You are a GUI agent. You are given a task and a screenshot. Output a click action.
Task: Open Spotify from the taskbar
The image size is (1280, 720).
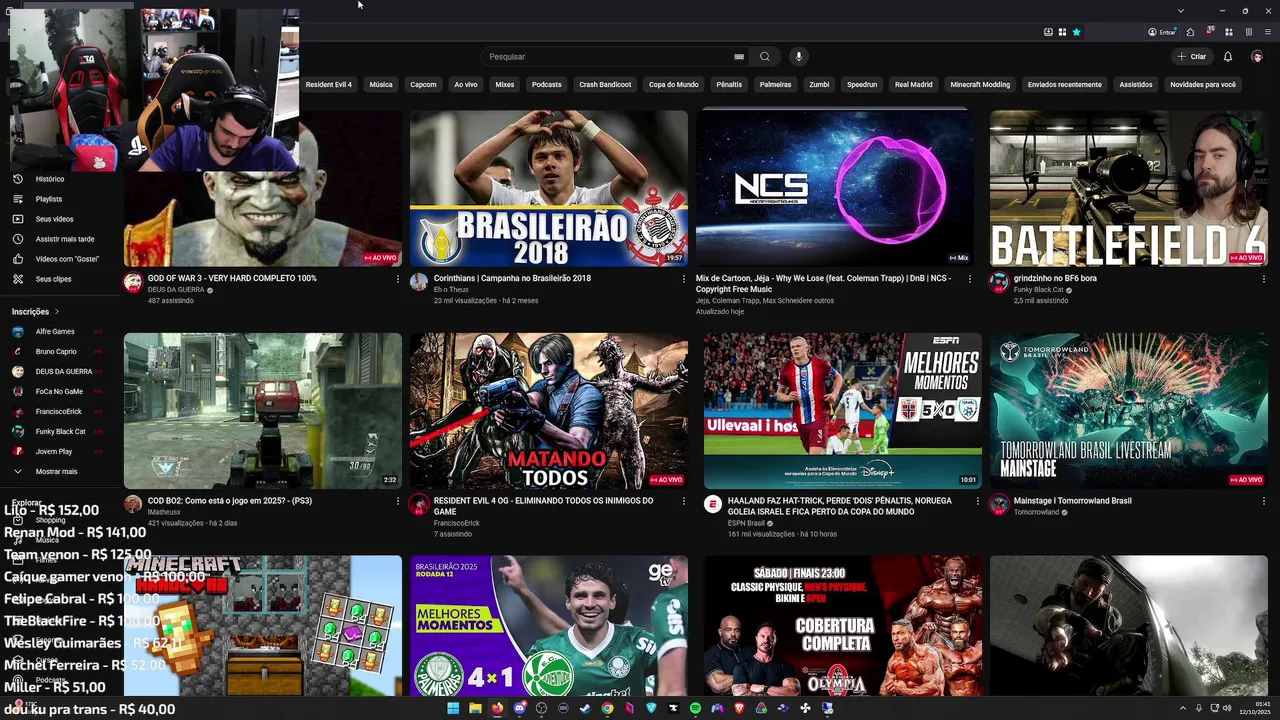click(x=695, y=708)
